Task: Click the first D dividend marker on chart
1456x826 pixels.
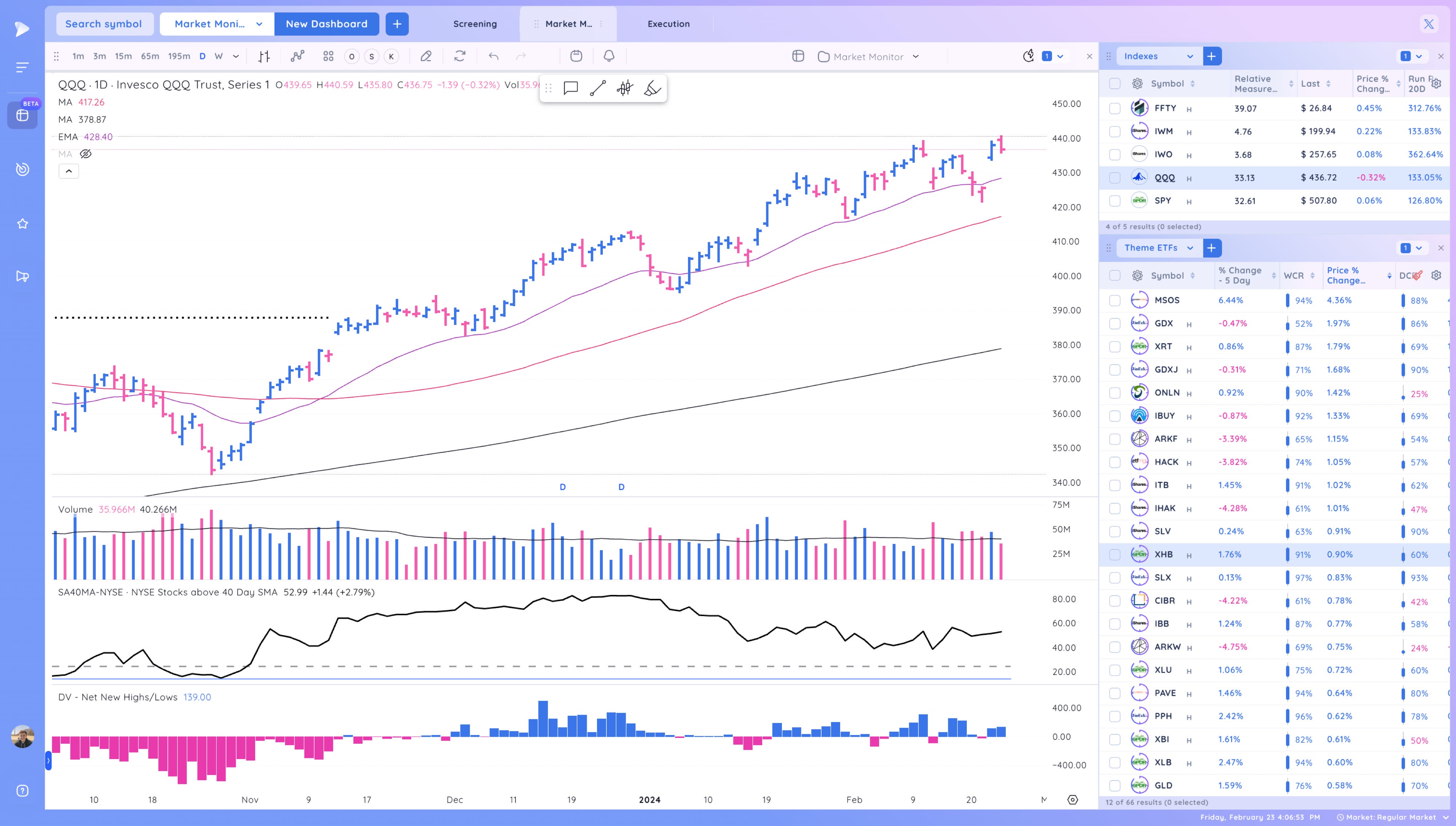Action: click(562, 487)
